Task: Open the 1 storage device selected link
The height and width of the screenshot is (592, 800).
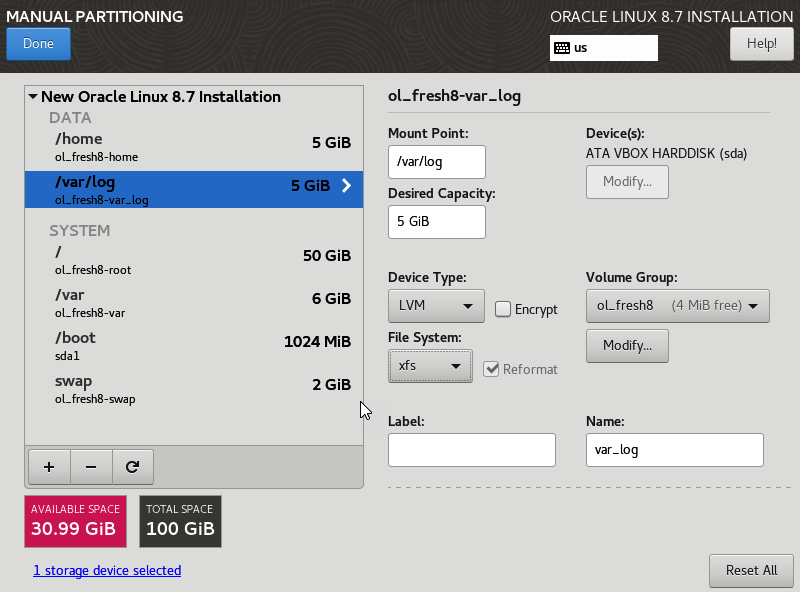Action: point(107,571)
